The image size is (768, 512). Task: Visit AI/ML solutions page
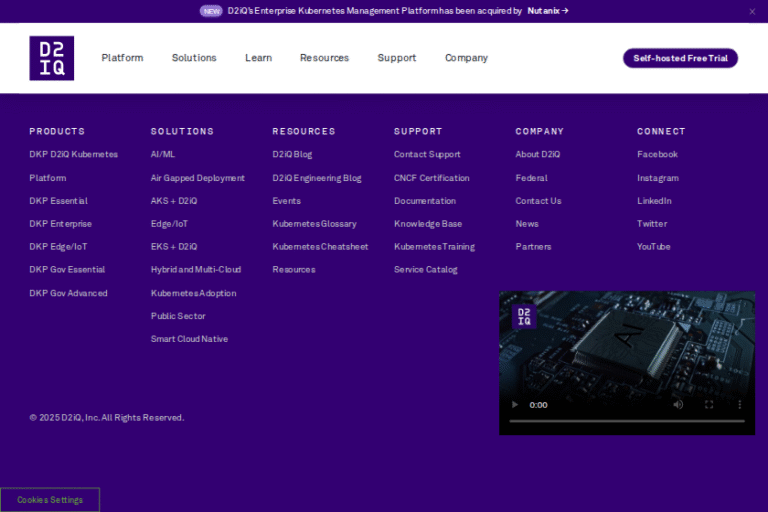163,154
